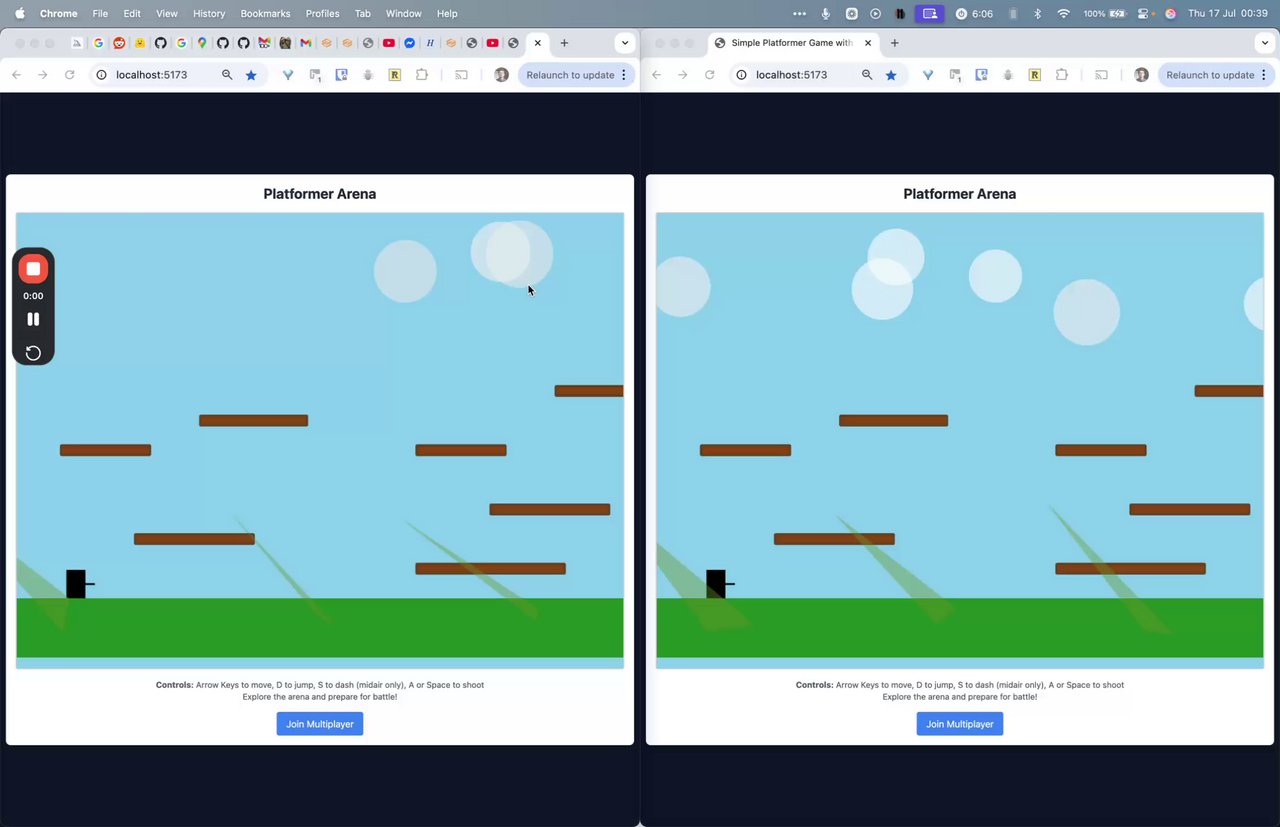Go back in the right Chrome window
The height and width of the screenshot is (827, 1280).
pos(656,75)
